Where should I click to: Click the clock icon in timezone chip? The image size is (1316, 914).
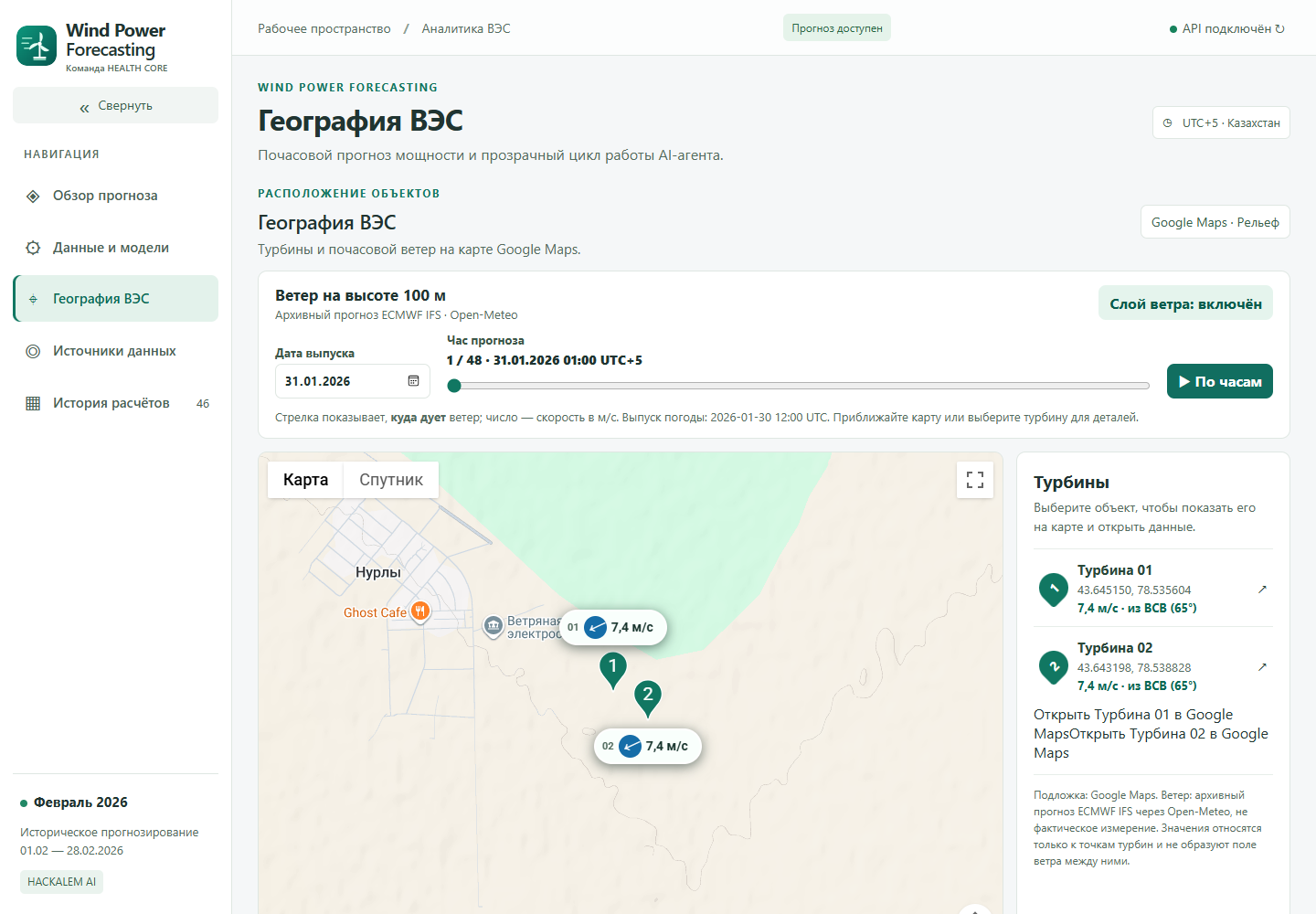[x=1167, y=122]
